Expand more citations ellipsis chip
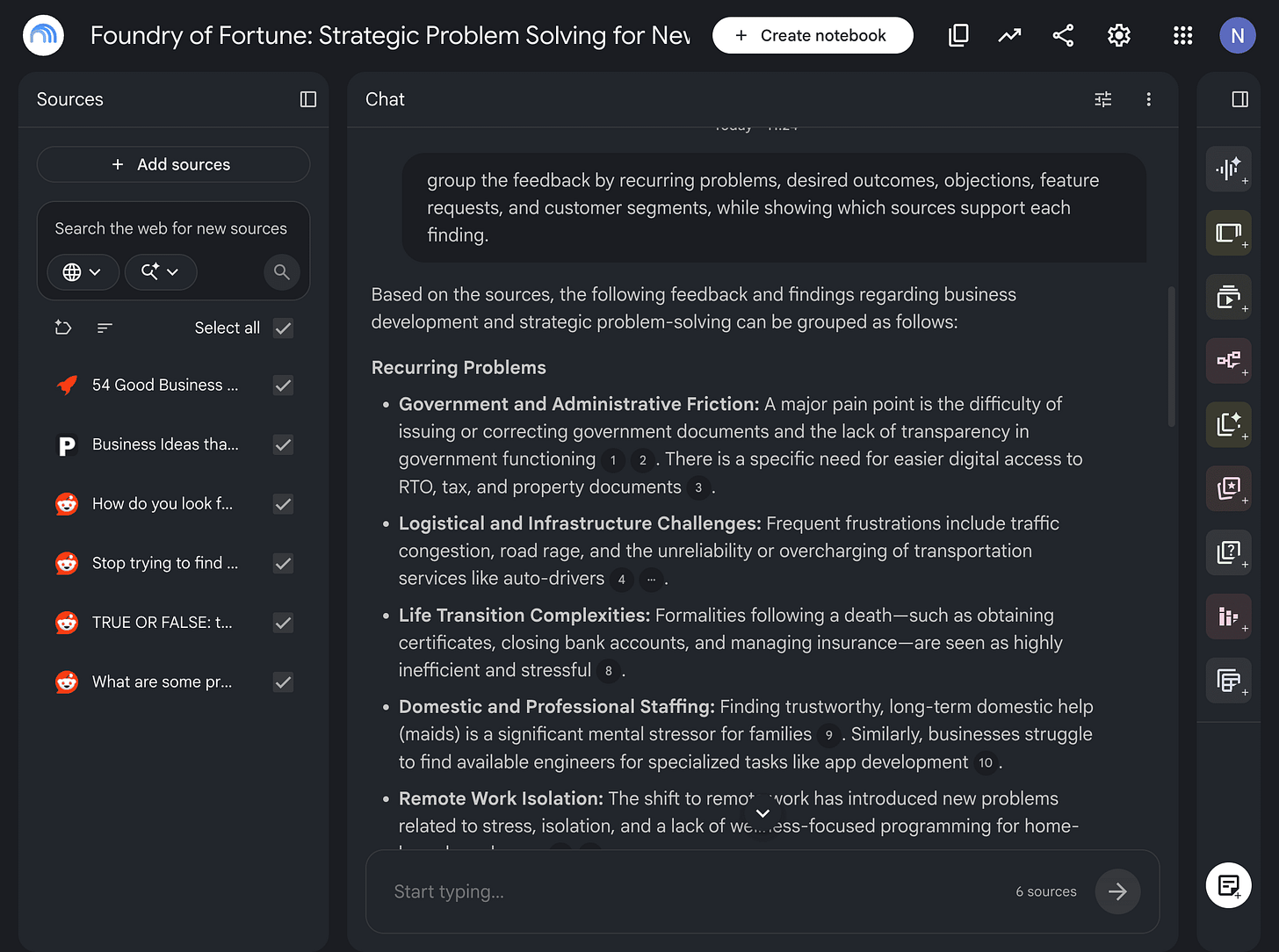Image resolution: width=1279 pixels, height=952 pixels. point(651,580)
